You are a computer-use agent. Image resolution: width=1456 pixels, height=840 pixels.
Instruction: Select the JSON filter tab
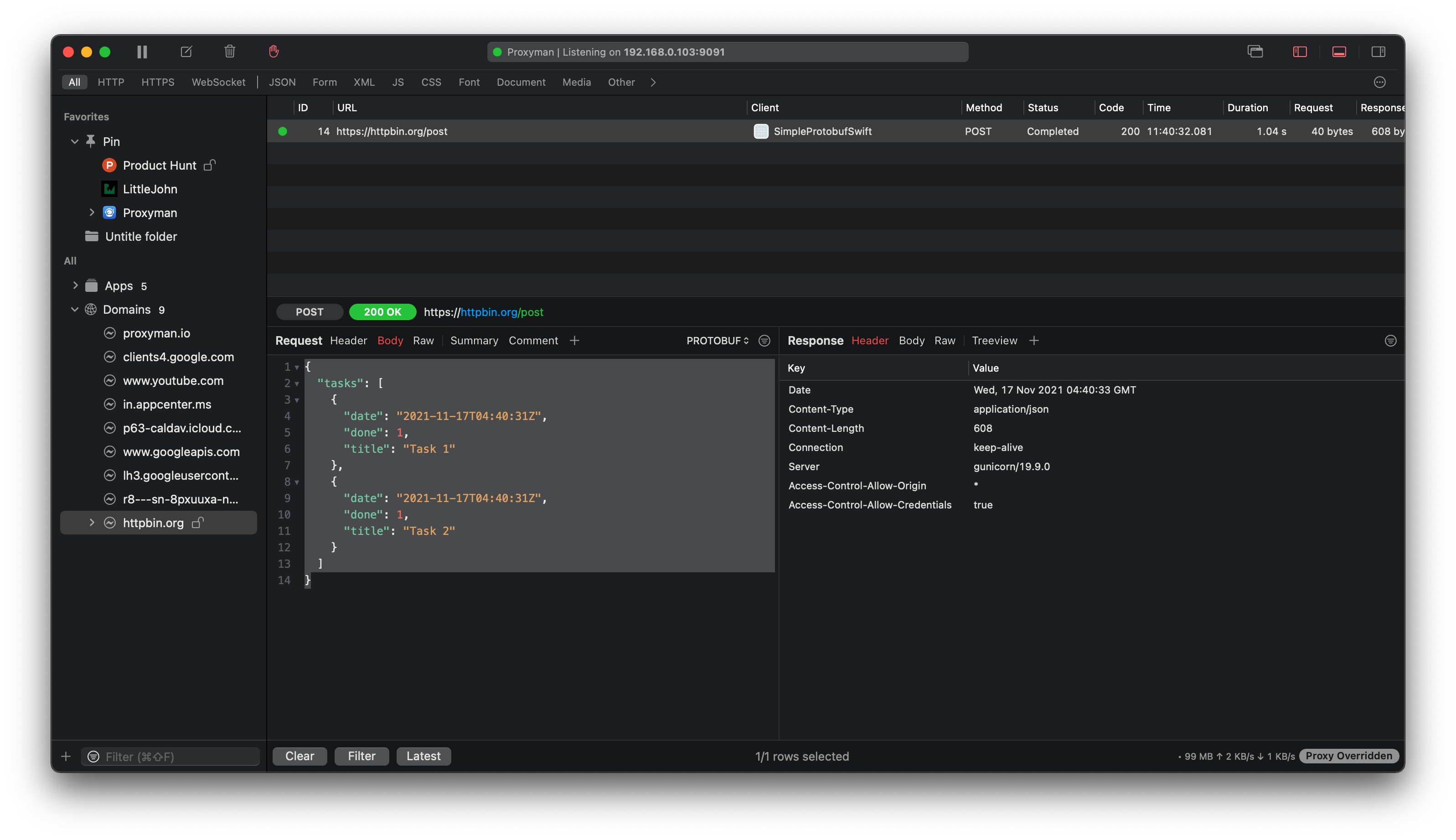click(282, 83)
